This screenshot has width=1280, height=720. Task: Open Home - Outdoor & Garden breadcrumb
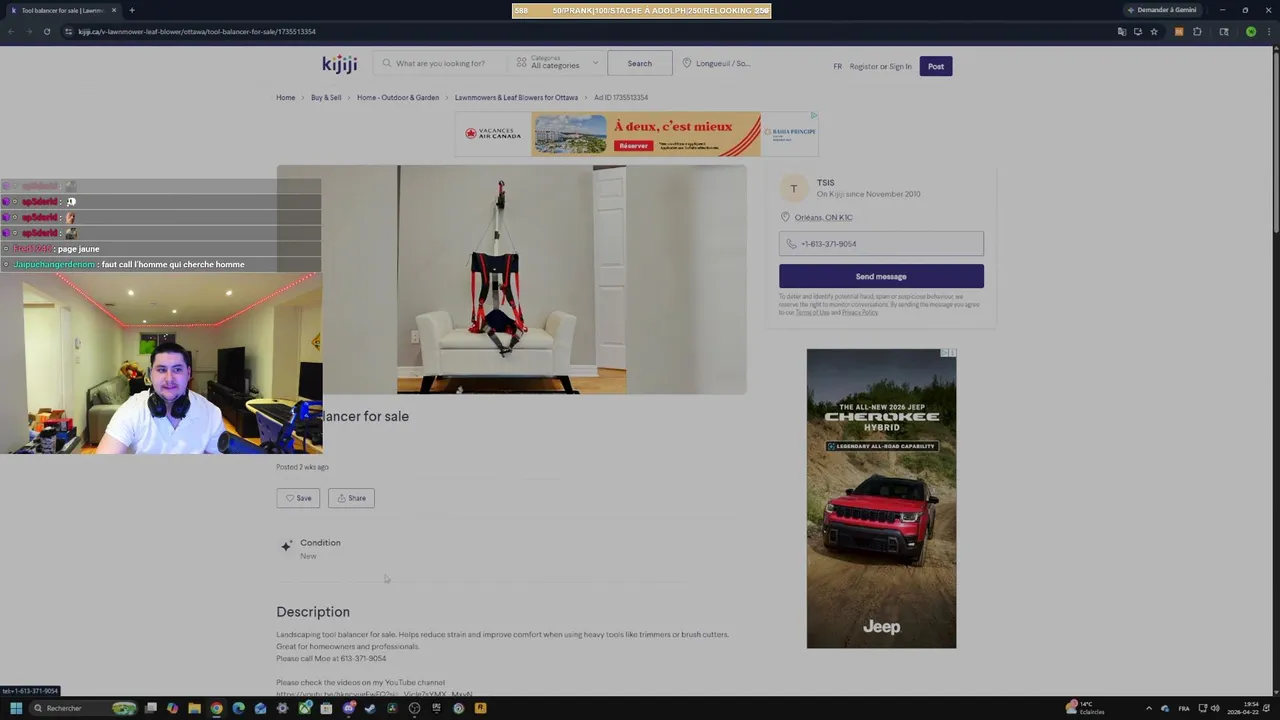point(398,98)
